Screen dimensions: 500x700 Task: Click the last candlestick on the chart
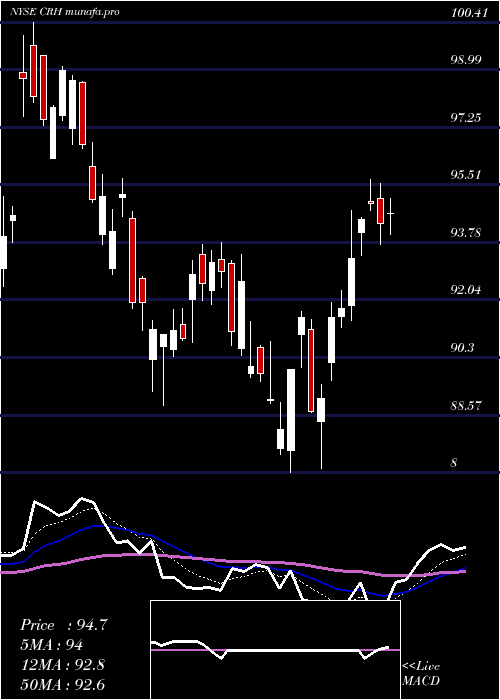(x=390, y=216)
